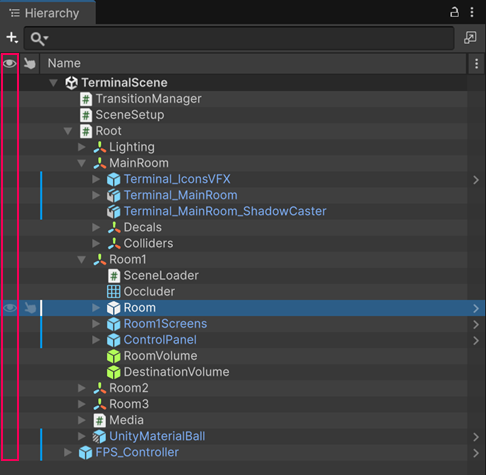Click the Unity scene icon of TerminalScene
Screen dimensions: 486x475
[71, 83]
